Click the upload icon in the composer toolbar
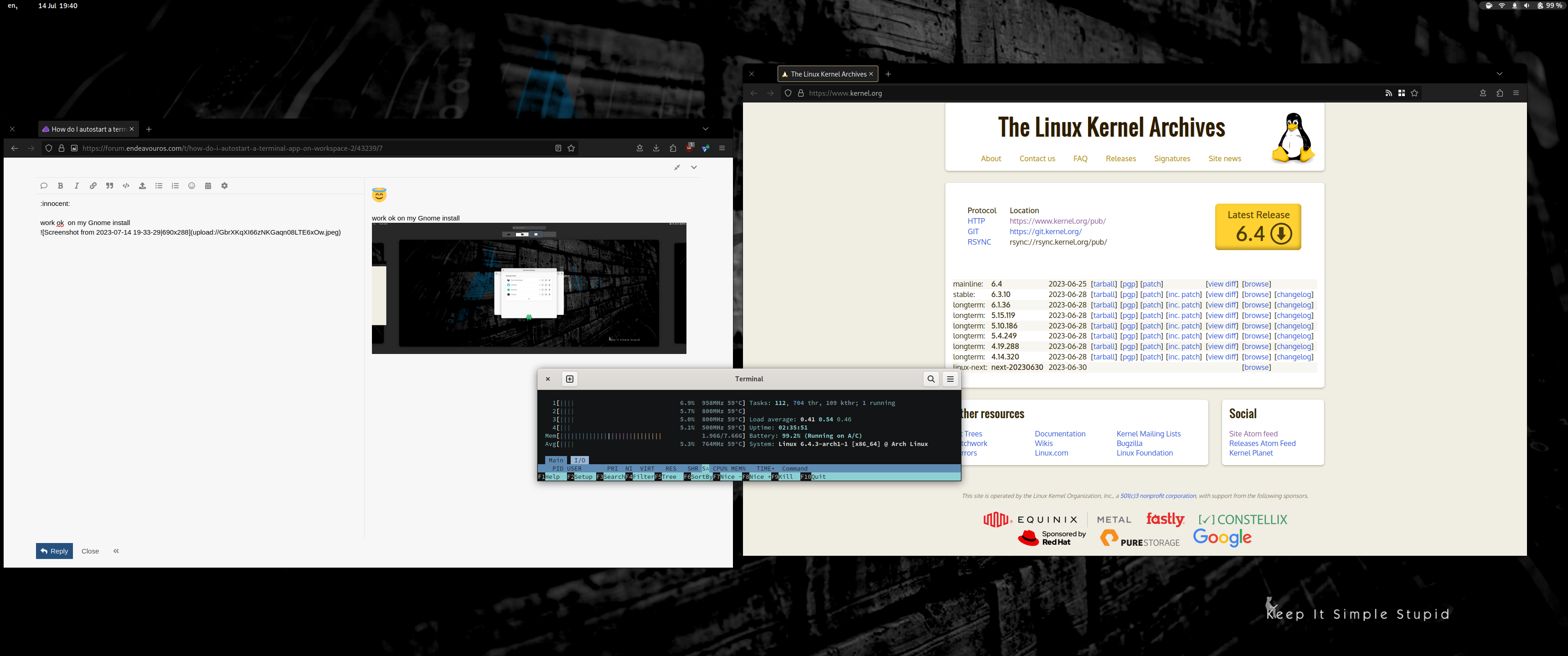 142,185
